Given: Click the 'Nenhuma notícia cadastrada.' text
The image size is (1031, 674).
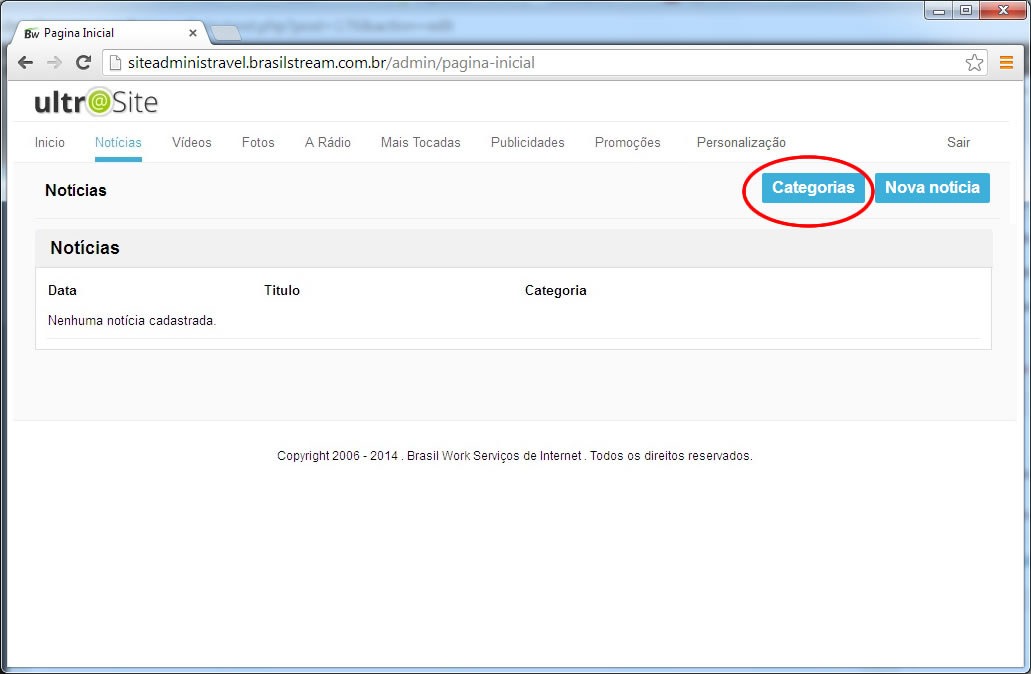Looking at the screenshot, I should tap(132, 321).
